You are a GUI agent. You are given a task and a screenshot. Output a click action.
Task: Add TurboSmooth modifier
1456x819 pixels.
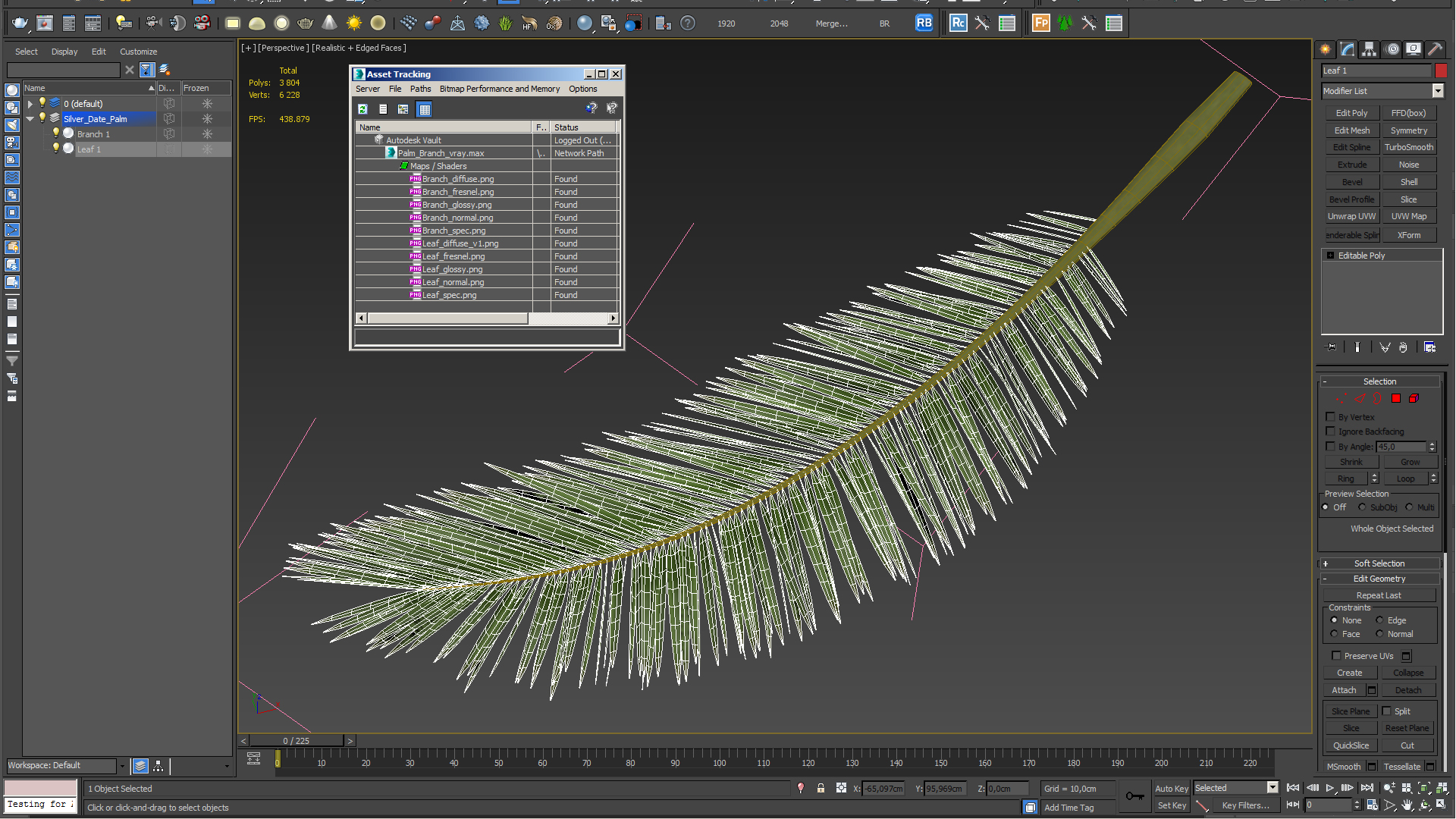click(x=1409, y=147)
